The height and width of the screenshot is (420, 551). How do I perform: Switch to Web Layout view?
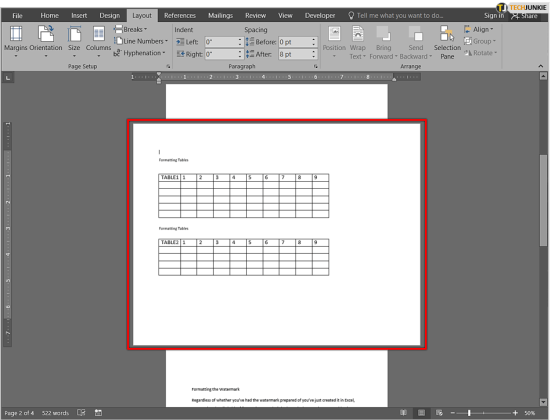coord(439,413)
